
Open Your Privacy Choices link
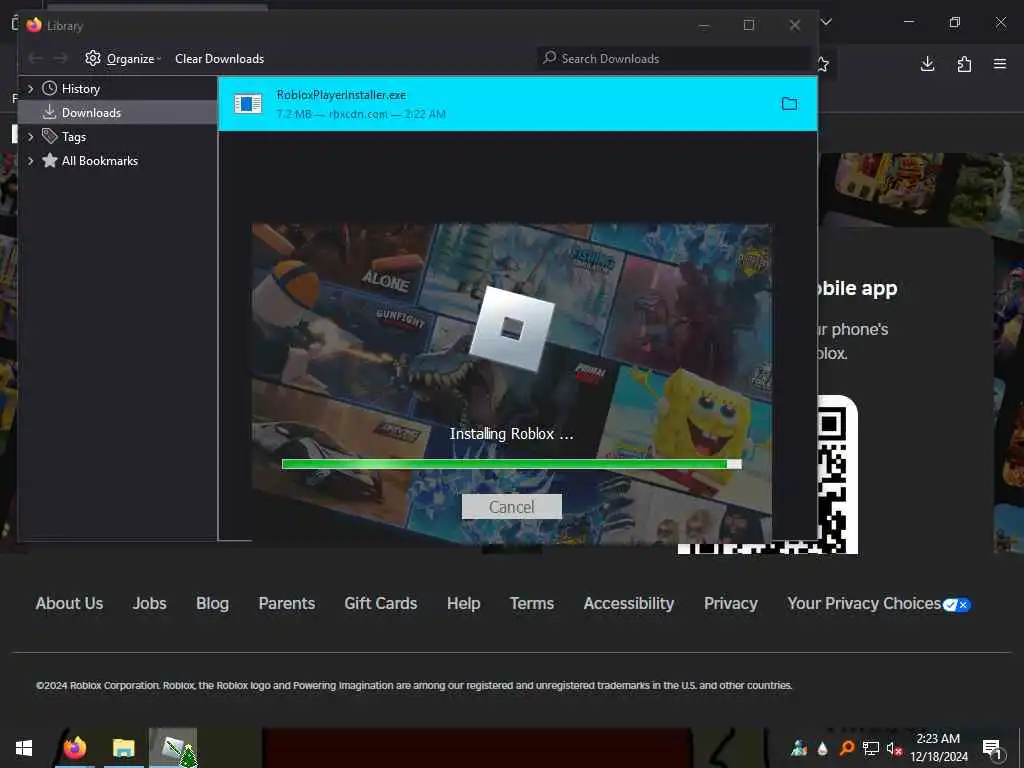(x=864, y=603)
